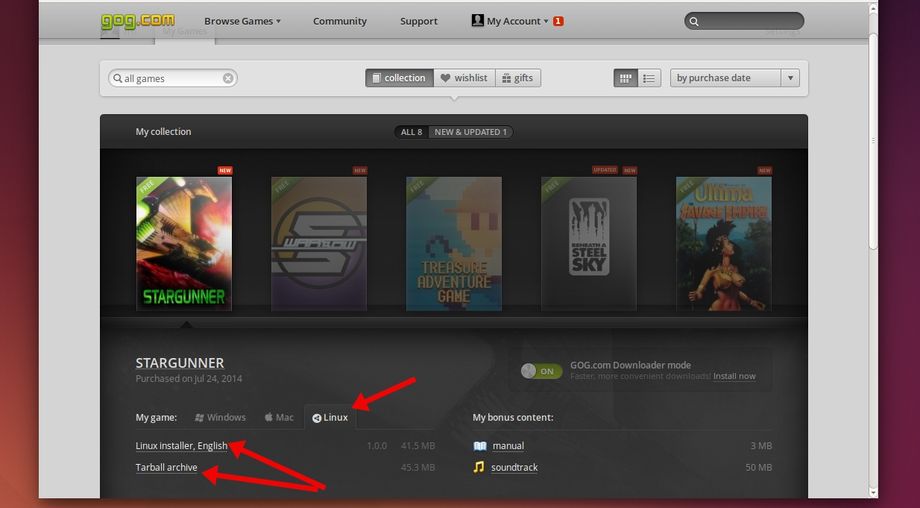Open the Support page
This screenshot has width=920, height=508.
coord(418,21)
